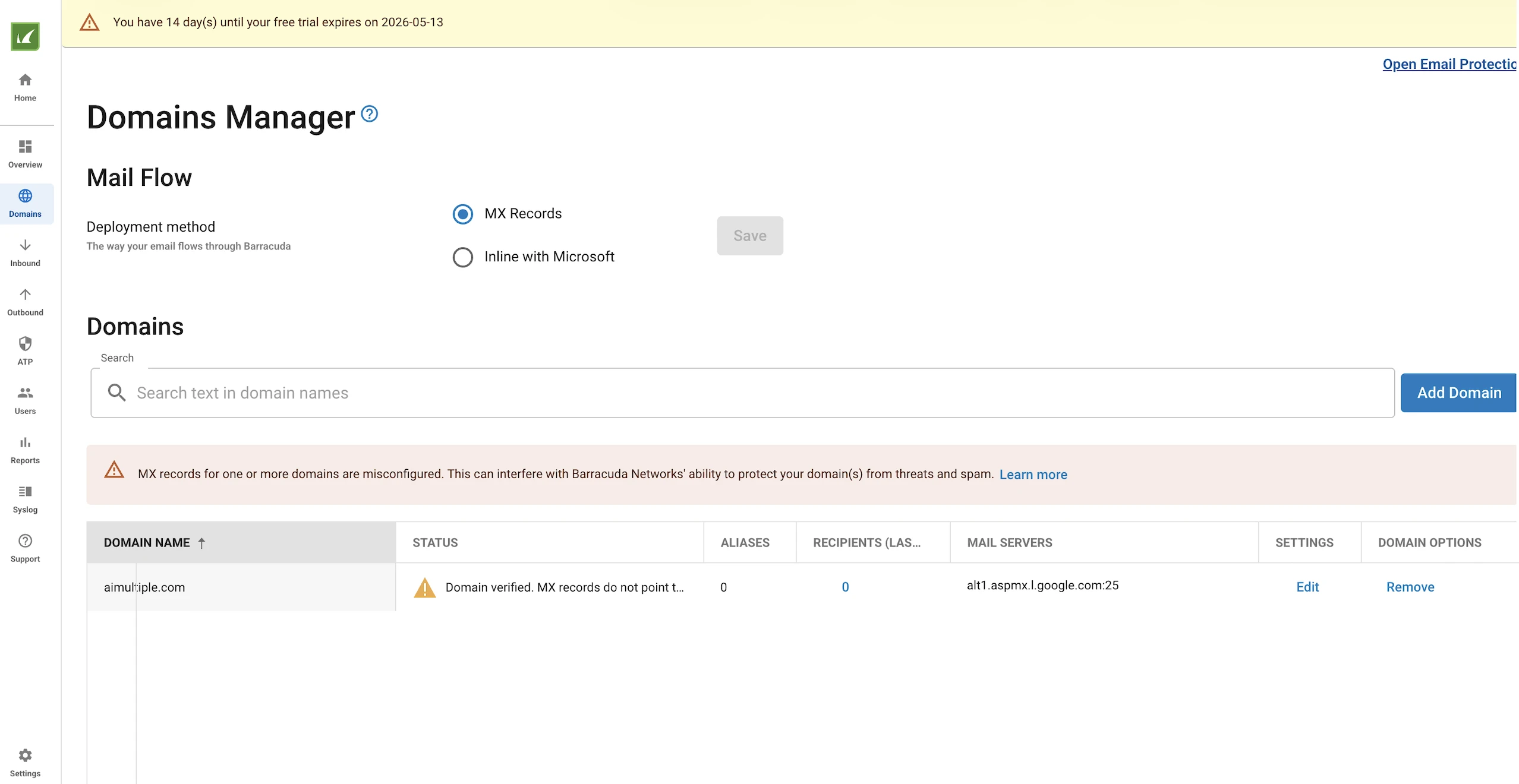This screenshot has height=784, width=1519.
Task: Select Inline with Microsoft radio button
Action: 463,257
